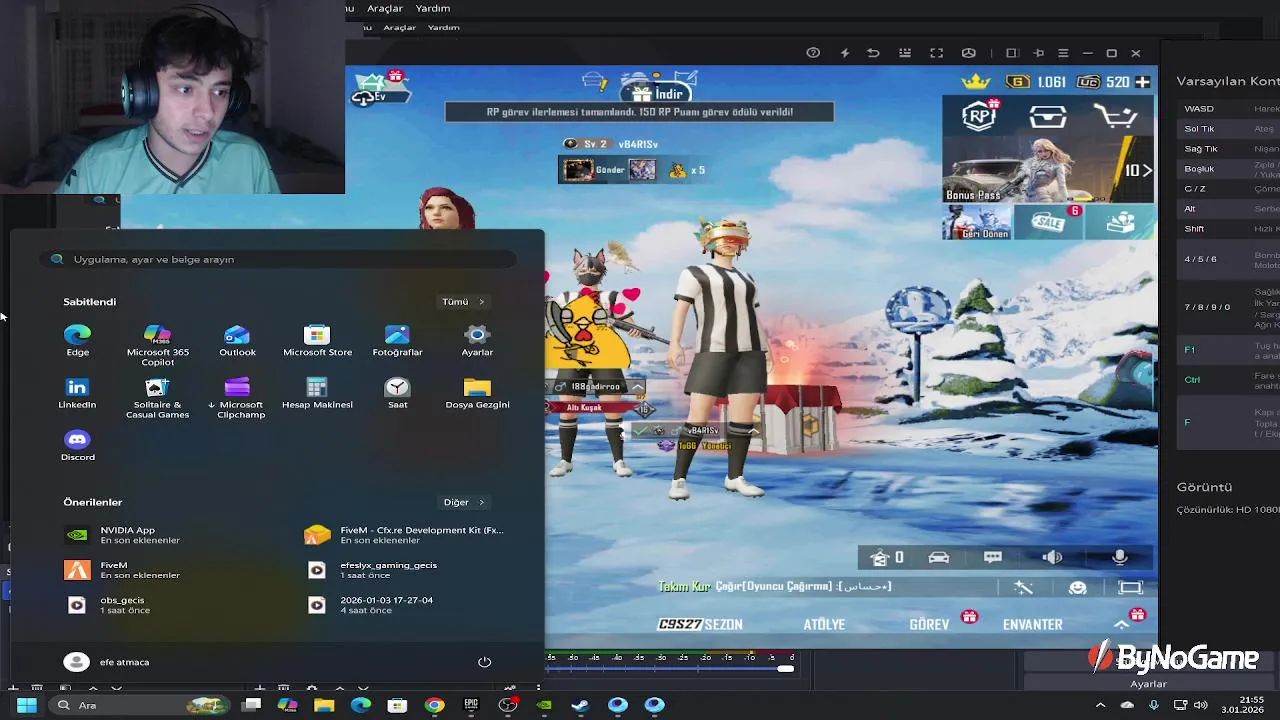Open recommended 2026-01-03 17-27-04 file
Image resolution: width=1280 pixels, height=720 pixels.
pyautogui.click(x=370, y=605)
